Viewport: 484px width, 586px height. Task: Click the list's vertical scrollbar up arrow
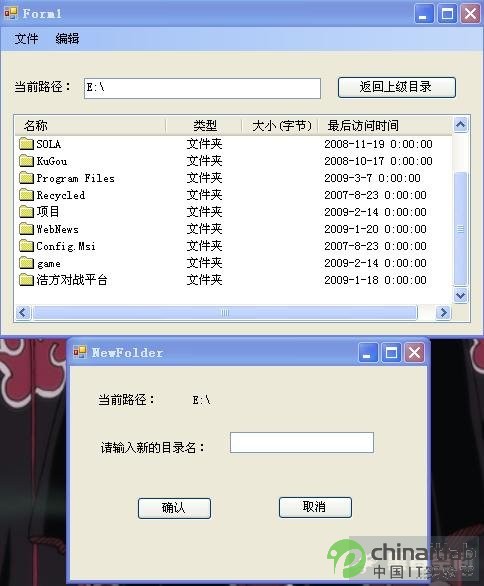tap(460, 124)
